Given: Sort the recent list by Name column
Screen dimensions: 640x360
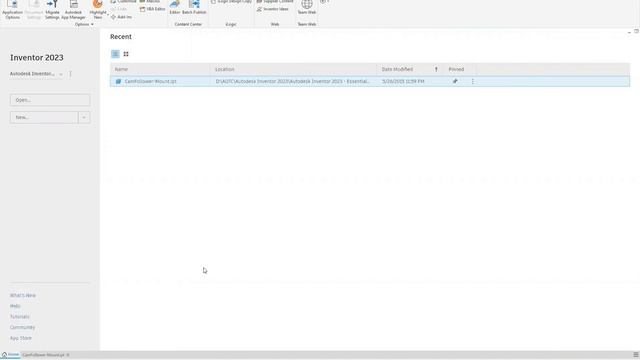Looking at the screenshot, I should [x=160, y=69].
